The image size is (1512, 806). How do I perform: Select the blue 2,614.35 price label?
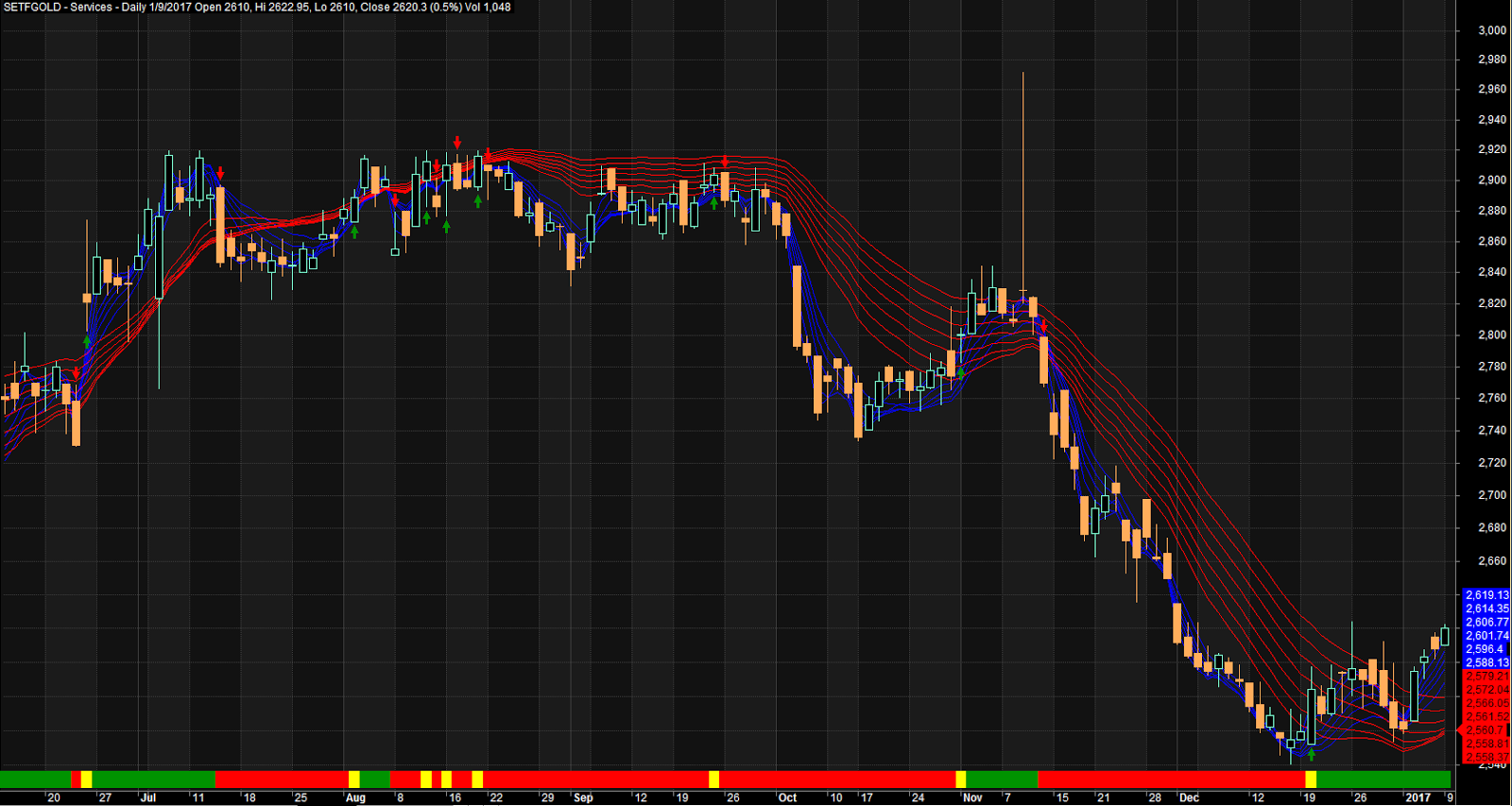click(1486, 609)
